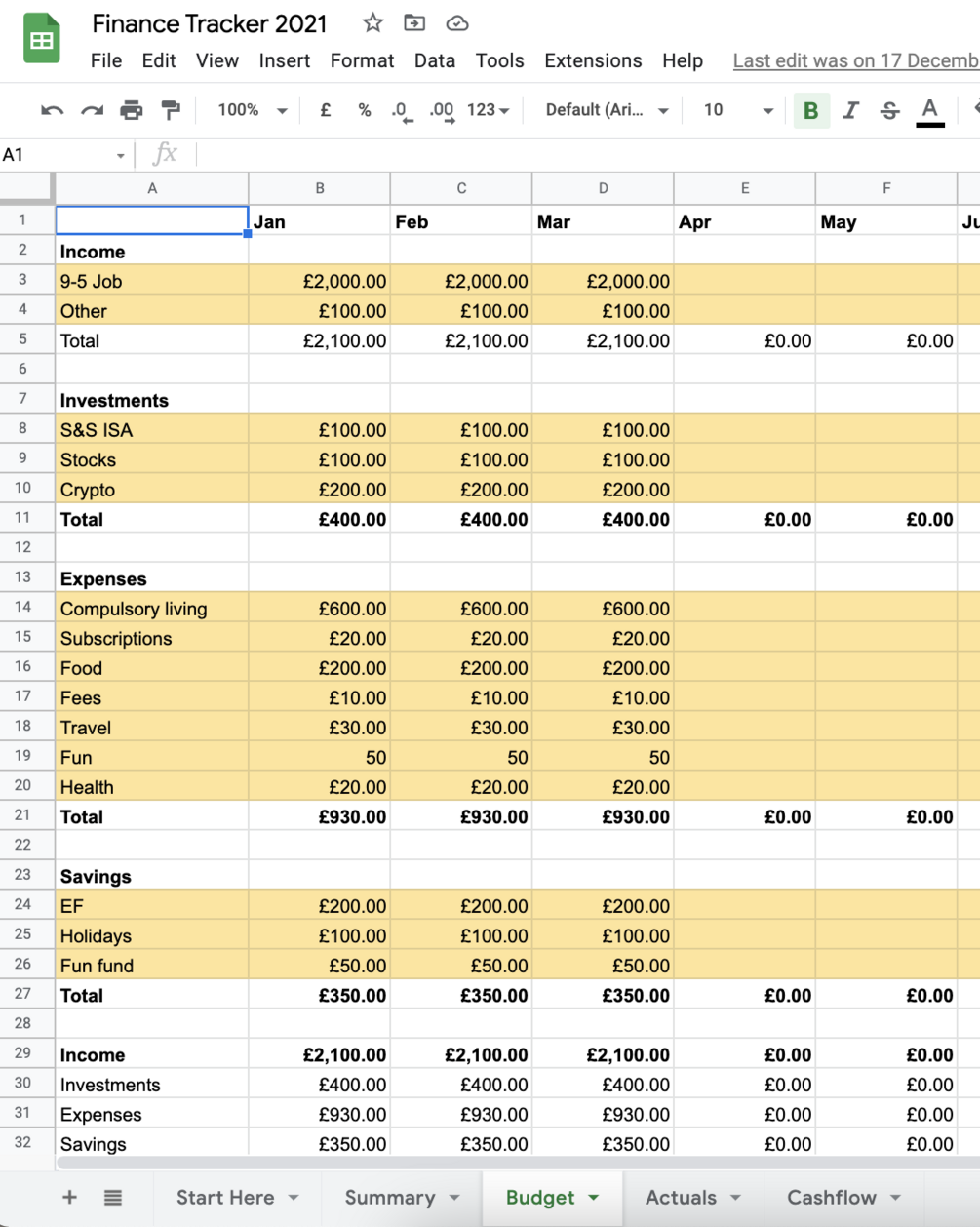The image size is (980, 1227).
Task: Toggle italic formatting
Action: [850, 110]
